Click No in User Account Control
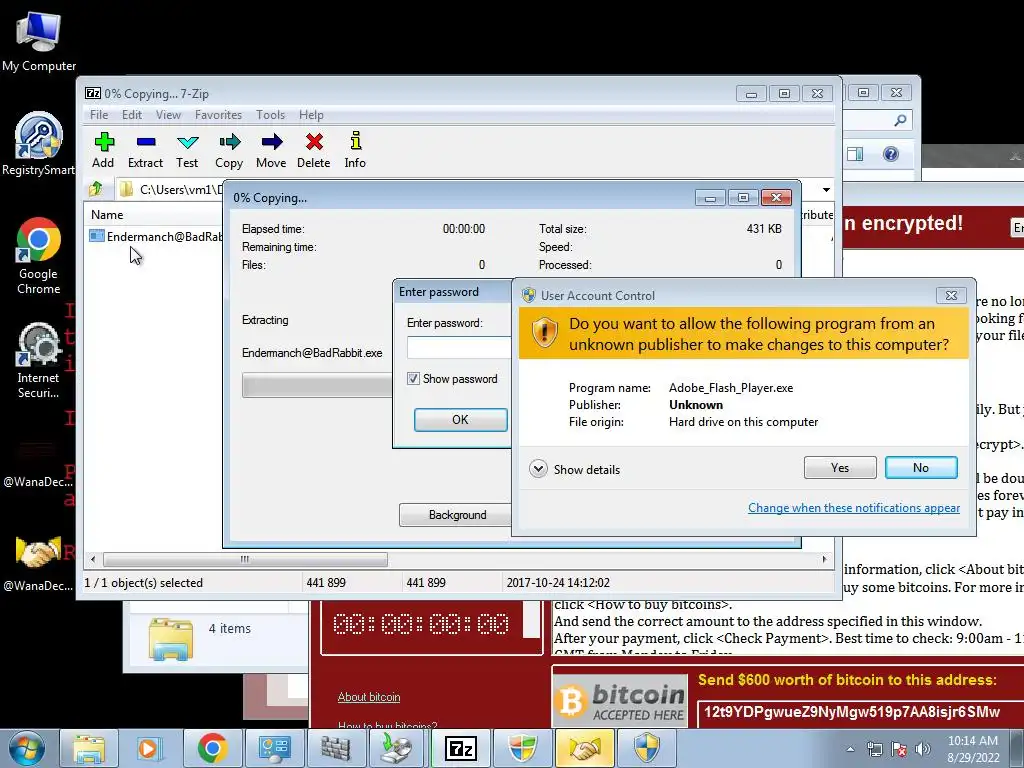Screen dimensions: 1024x768 coord(921,468)
